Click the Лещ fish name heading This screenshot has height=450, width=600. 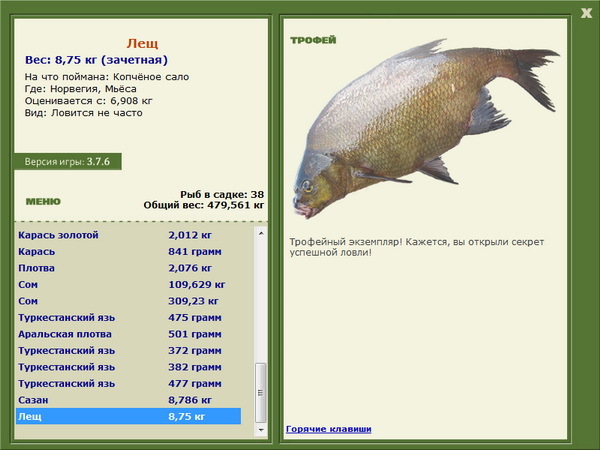tap(142, 43)
